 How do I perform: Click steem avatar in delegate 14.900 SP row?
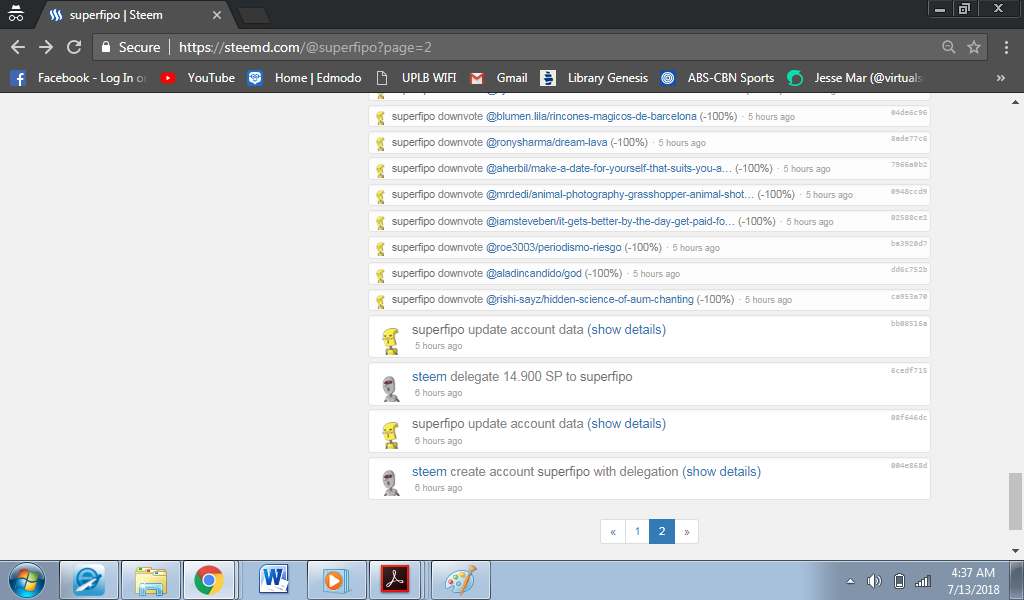point(391,388)
